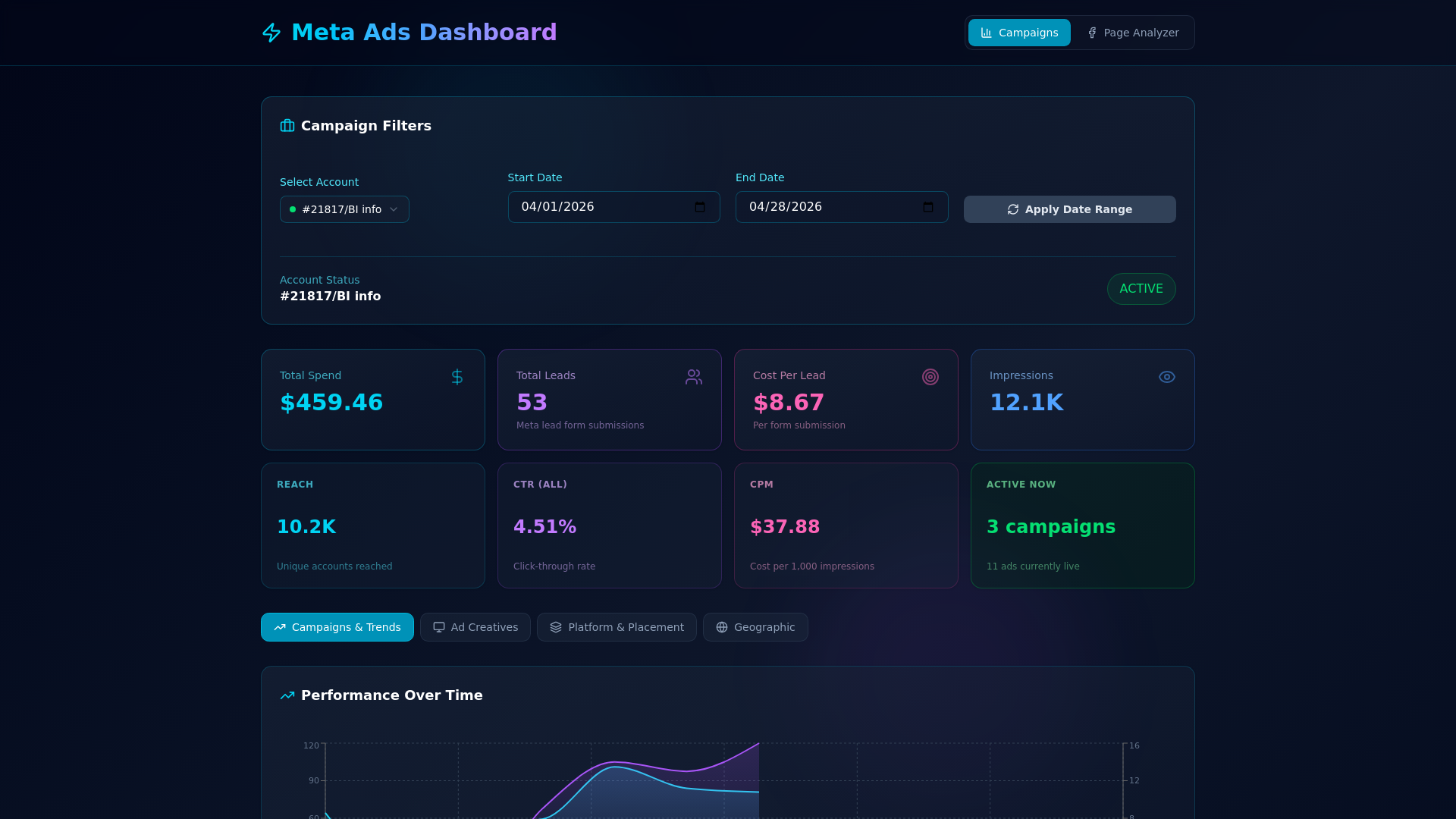The height and width of the screenshot is (819, 1456).
Task: Click the trend arrow icon in Campaigns & Trends
Action: click(280, 627)
